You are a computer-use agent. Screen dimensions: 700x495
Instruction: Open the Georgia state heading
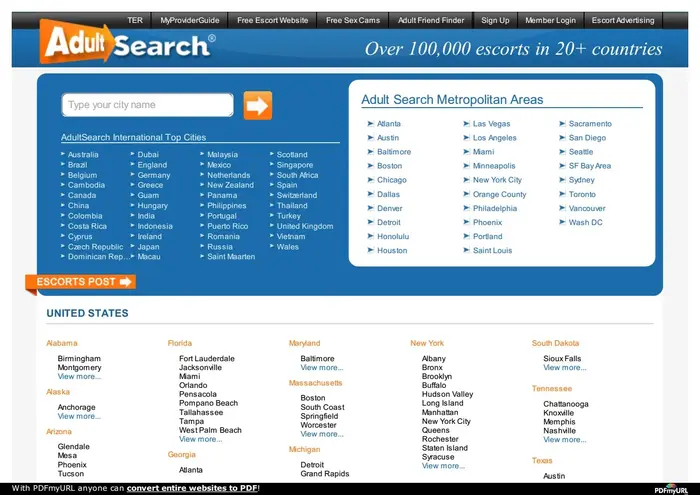181,454
